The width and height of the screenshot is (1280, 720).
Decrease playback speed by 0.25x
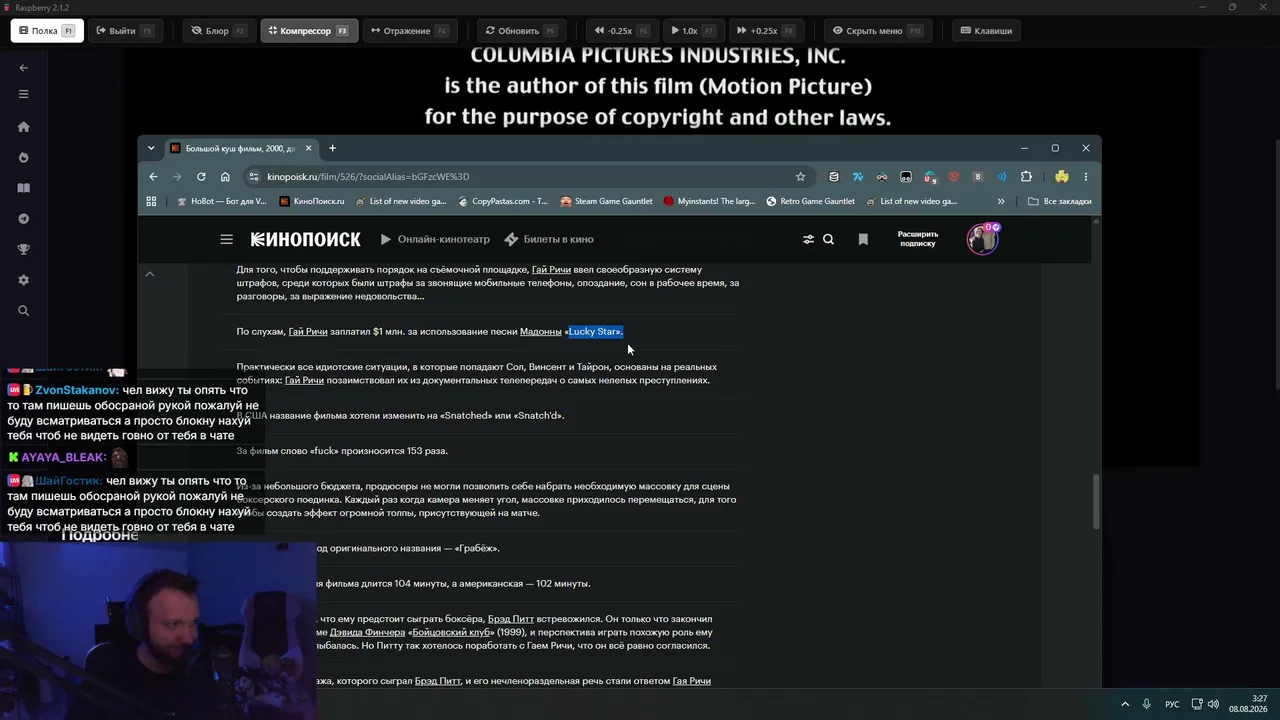coord(621,31)
